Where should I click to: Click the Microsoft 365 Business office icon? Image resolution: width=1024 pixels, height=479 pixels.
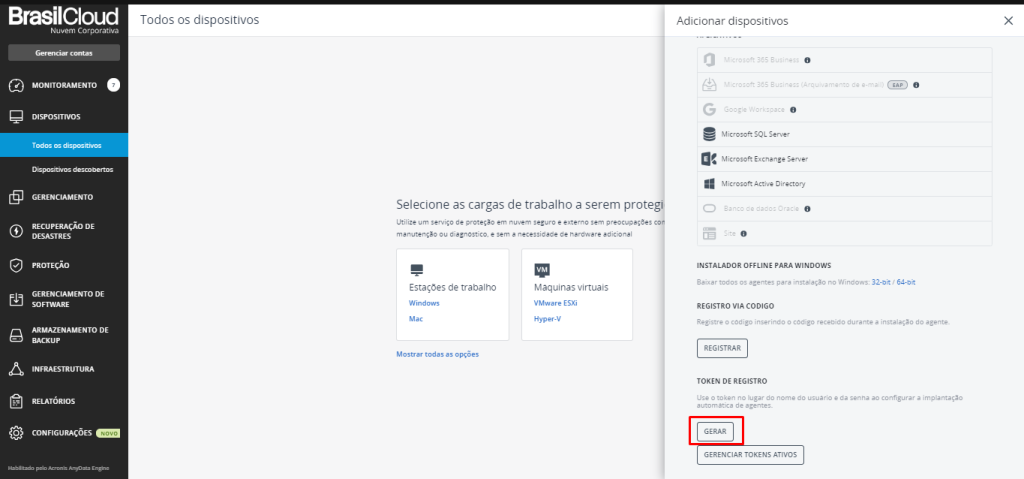point(709,60)
